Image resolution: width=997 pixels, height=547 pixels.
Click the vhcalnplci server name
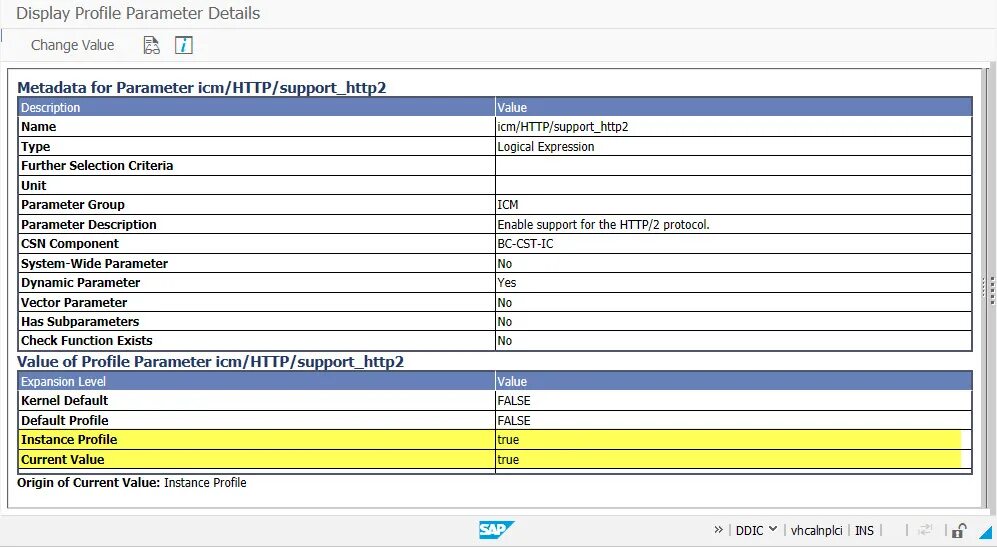pos(816,530)
